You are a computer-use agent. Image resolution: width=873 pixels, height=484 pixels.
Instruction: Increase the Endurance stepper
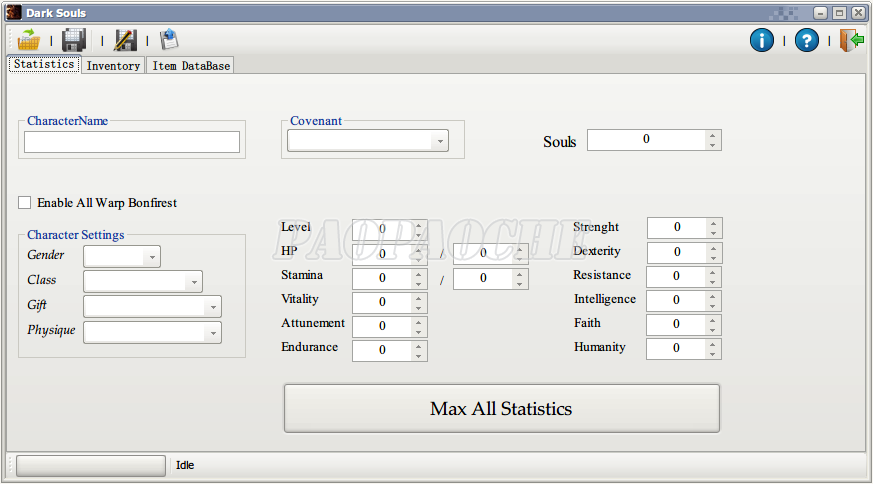419,345
